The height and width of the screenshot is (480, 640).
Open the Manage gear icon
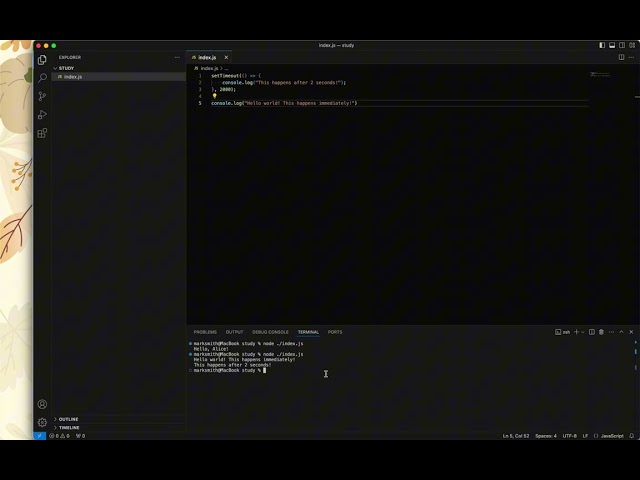[x=42, y=422]
